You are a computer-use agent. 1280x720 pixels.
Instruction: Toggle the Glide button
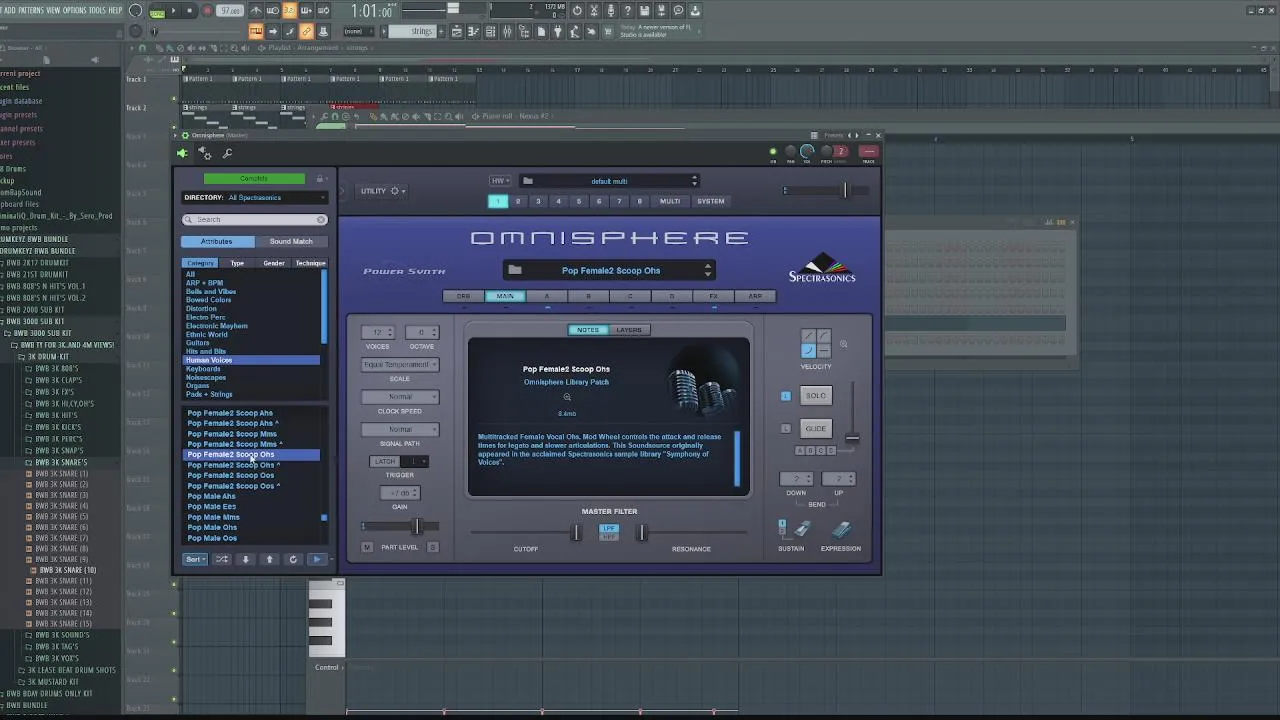click(816, 429)
